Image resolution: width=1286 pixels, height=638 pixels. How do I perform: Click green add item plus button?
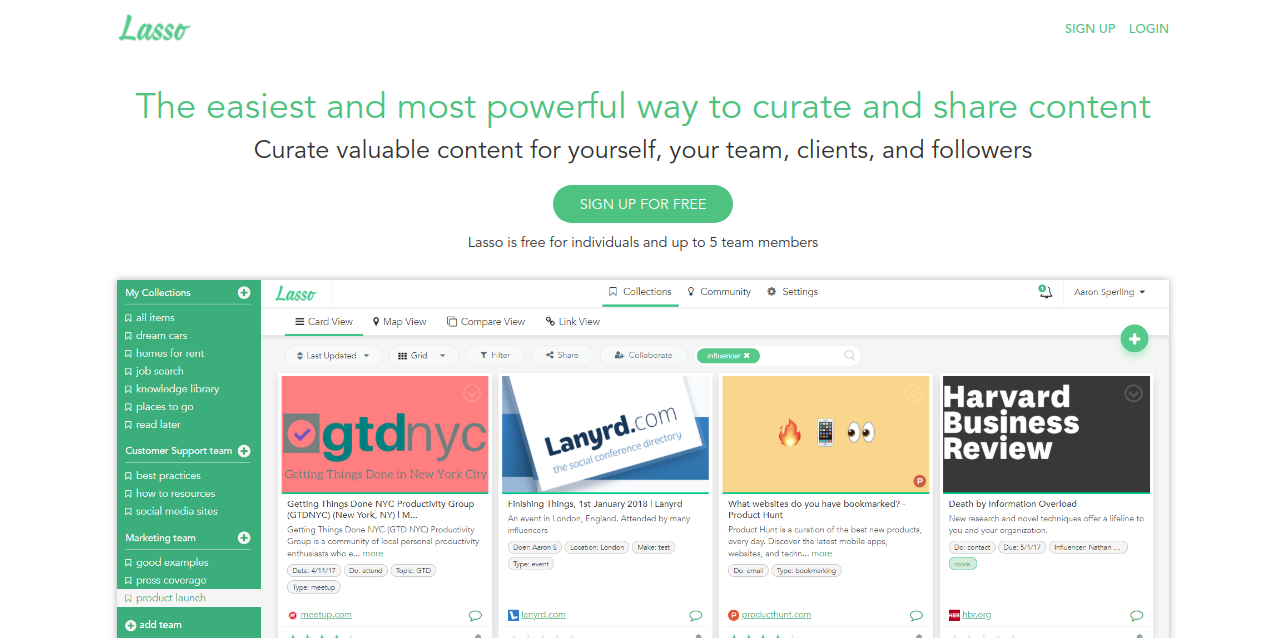[x=1134, y=339]
